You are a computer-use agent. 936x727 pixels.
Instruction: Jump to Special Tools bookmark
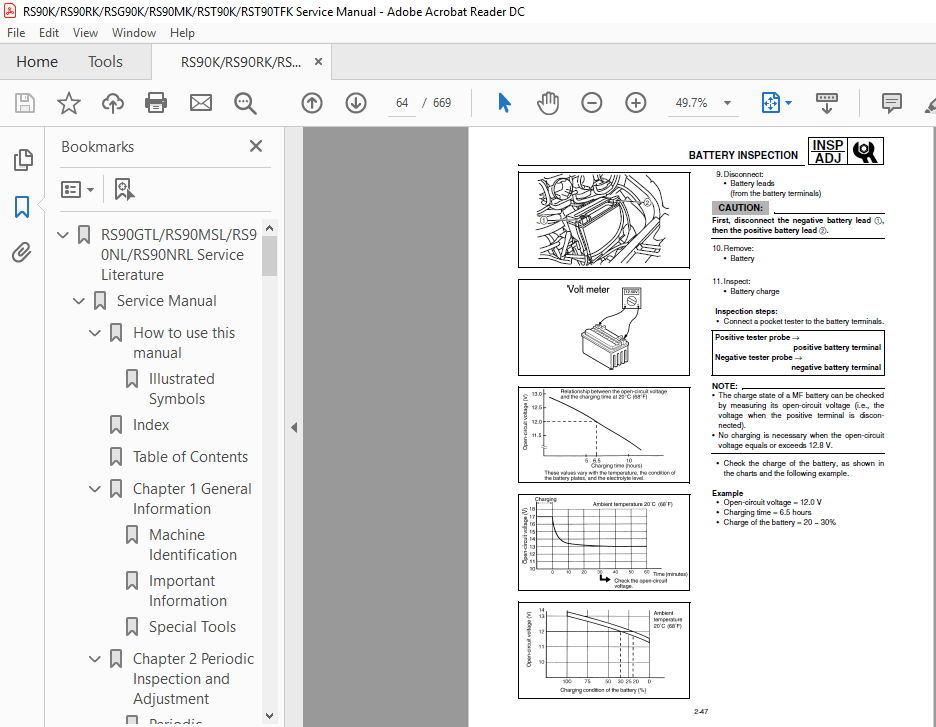coord(192,627)
